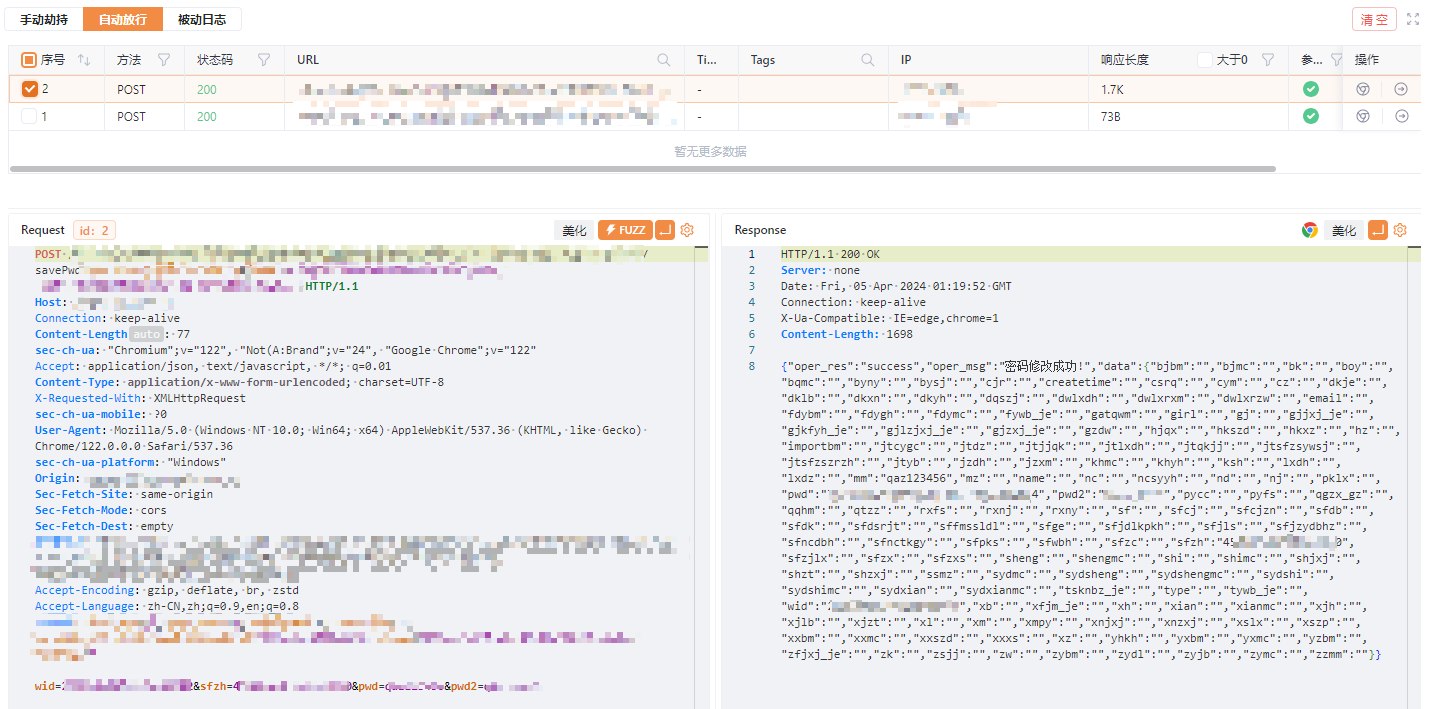Switch to the 被动日志 tab
Viewport: 1437px width, 709px height.
[201, 19]
